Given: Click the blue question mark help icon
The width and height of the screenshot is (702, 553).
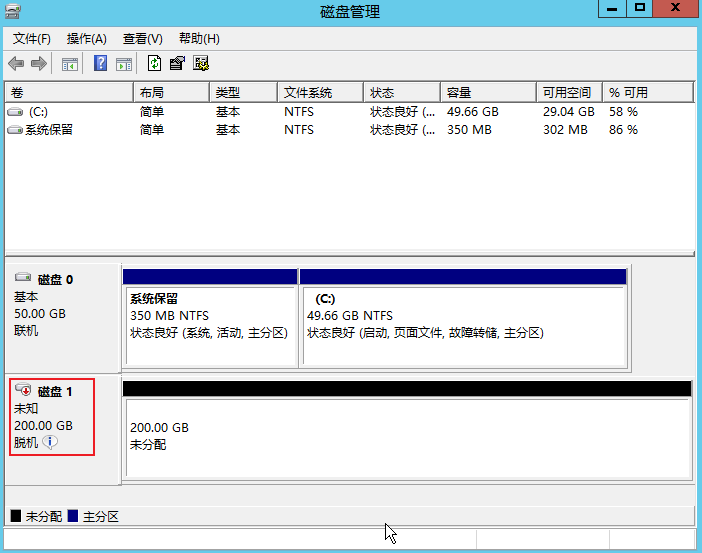Looking at the screenshot, I should (x=100, y=64).
